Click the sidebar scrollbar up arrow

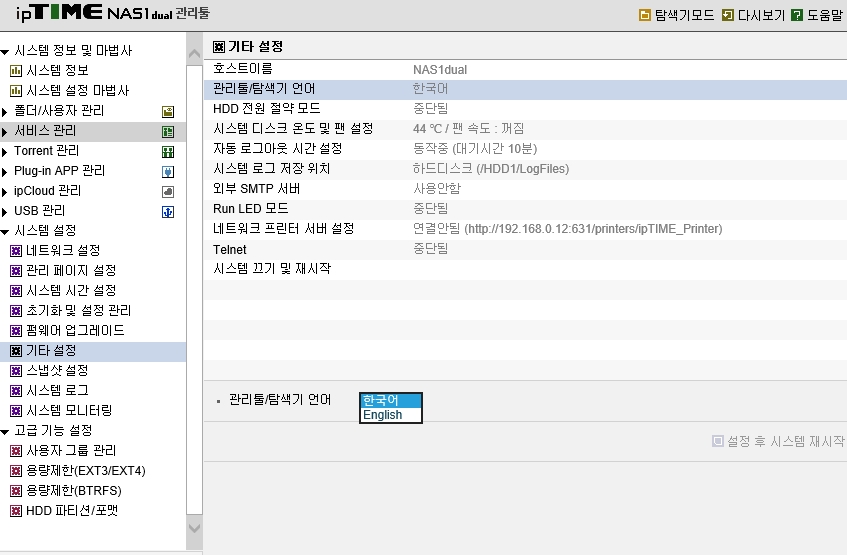click(194, 53)
